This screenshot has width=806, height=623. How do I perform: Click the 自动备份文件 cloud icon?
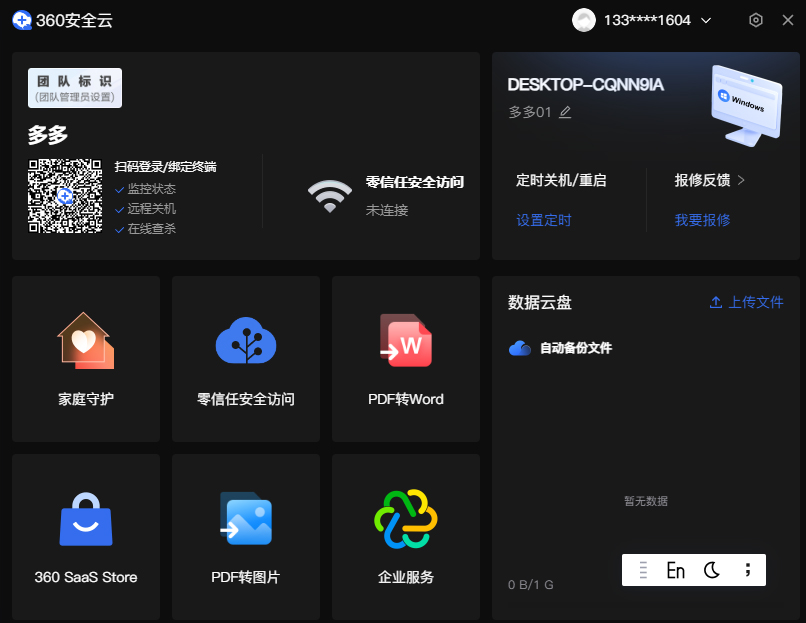(x=520, y=349)
